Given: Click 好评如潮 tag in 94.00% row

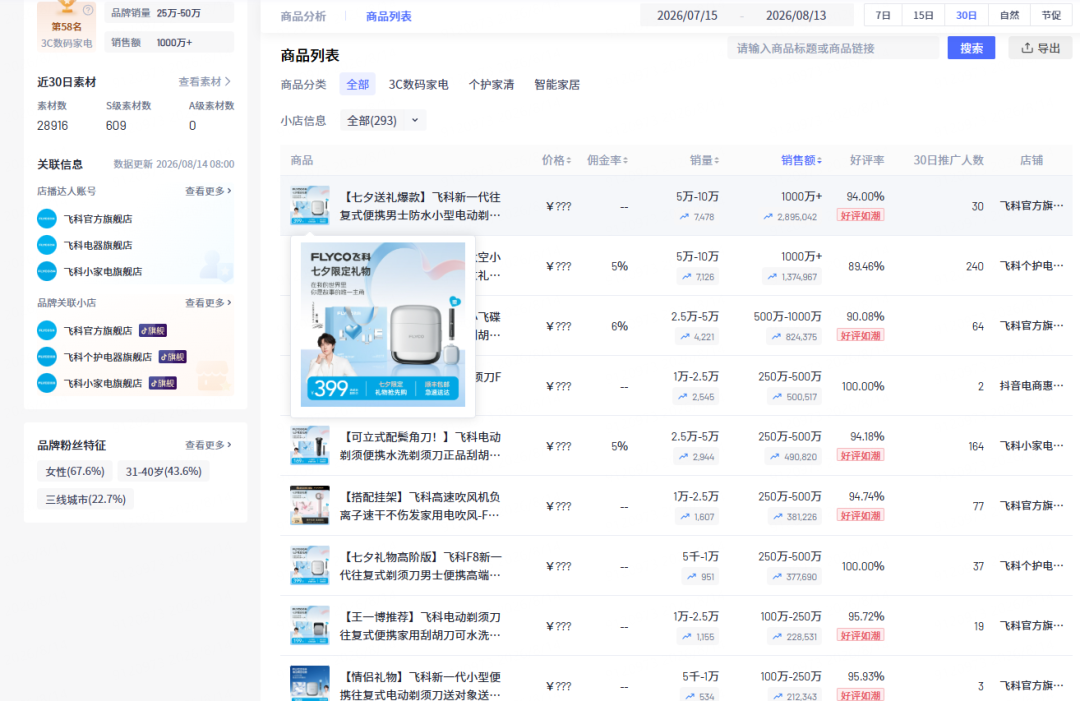Looking at the screenshot, I should pos(861,216).
